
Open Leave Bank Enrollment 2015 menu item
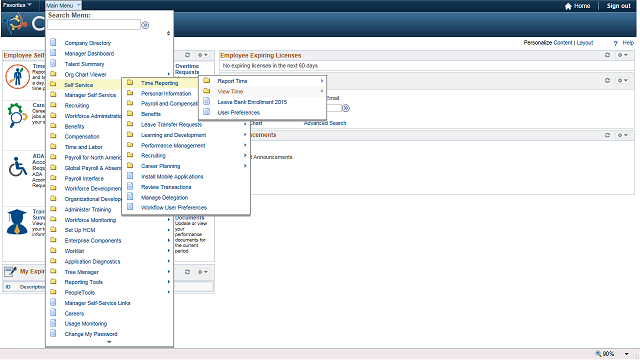pyautogui.click(x=252, y=102)
